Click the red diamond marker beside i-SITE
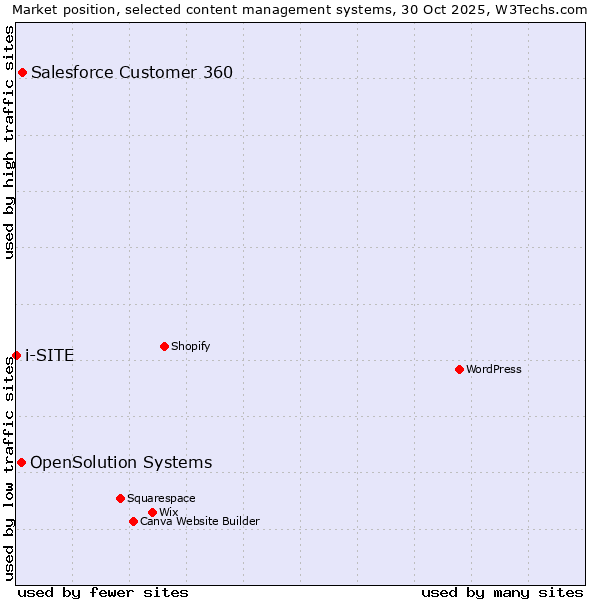Screen dimensions: 600x600 (x=16, y=355)
